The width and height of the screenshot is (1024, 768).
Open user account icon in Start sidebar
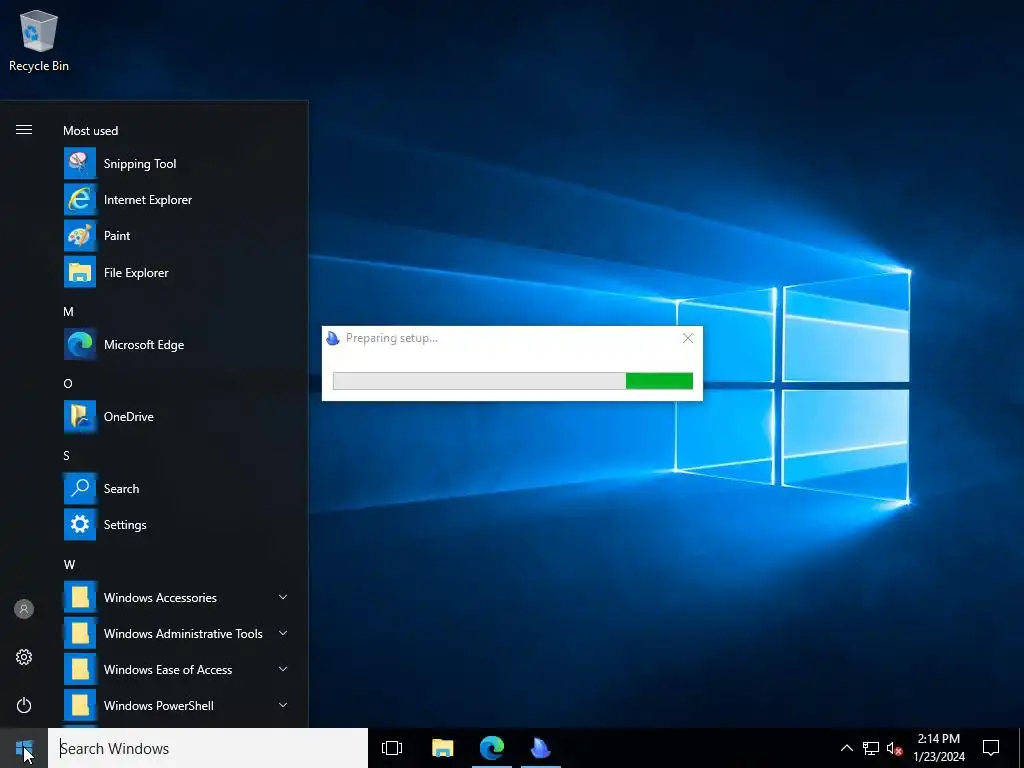pos(24,609)
